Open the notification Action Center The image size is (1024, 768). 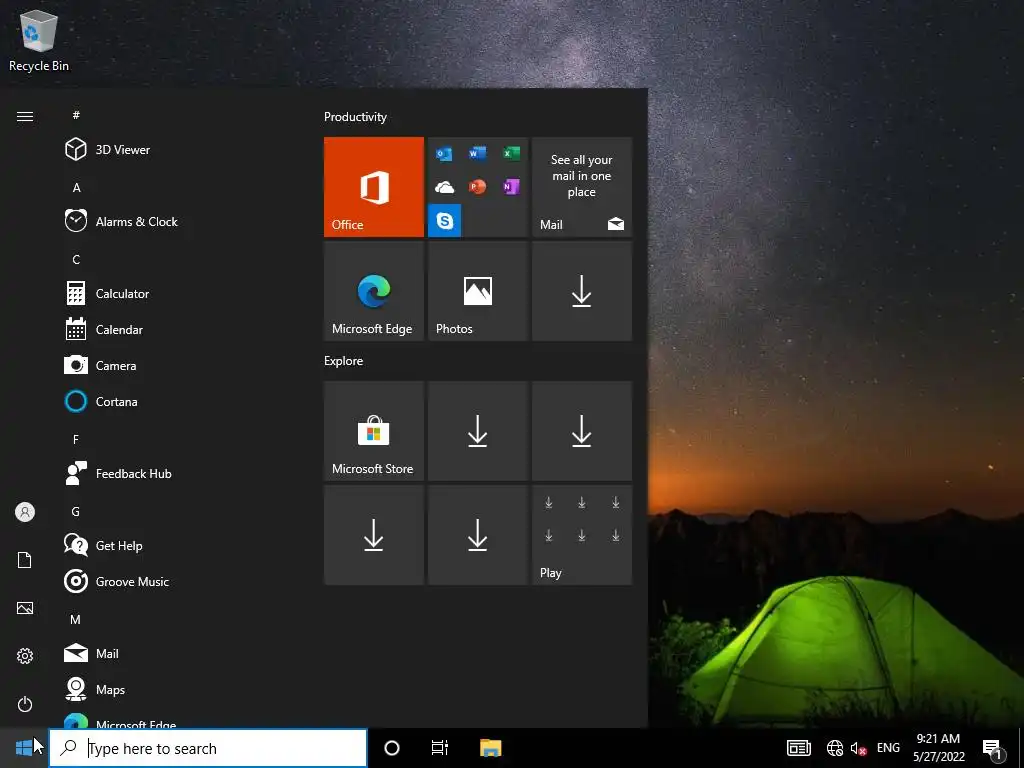pos(993,749)
